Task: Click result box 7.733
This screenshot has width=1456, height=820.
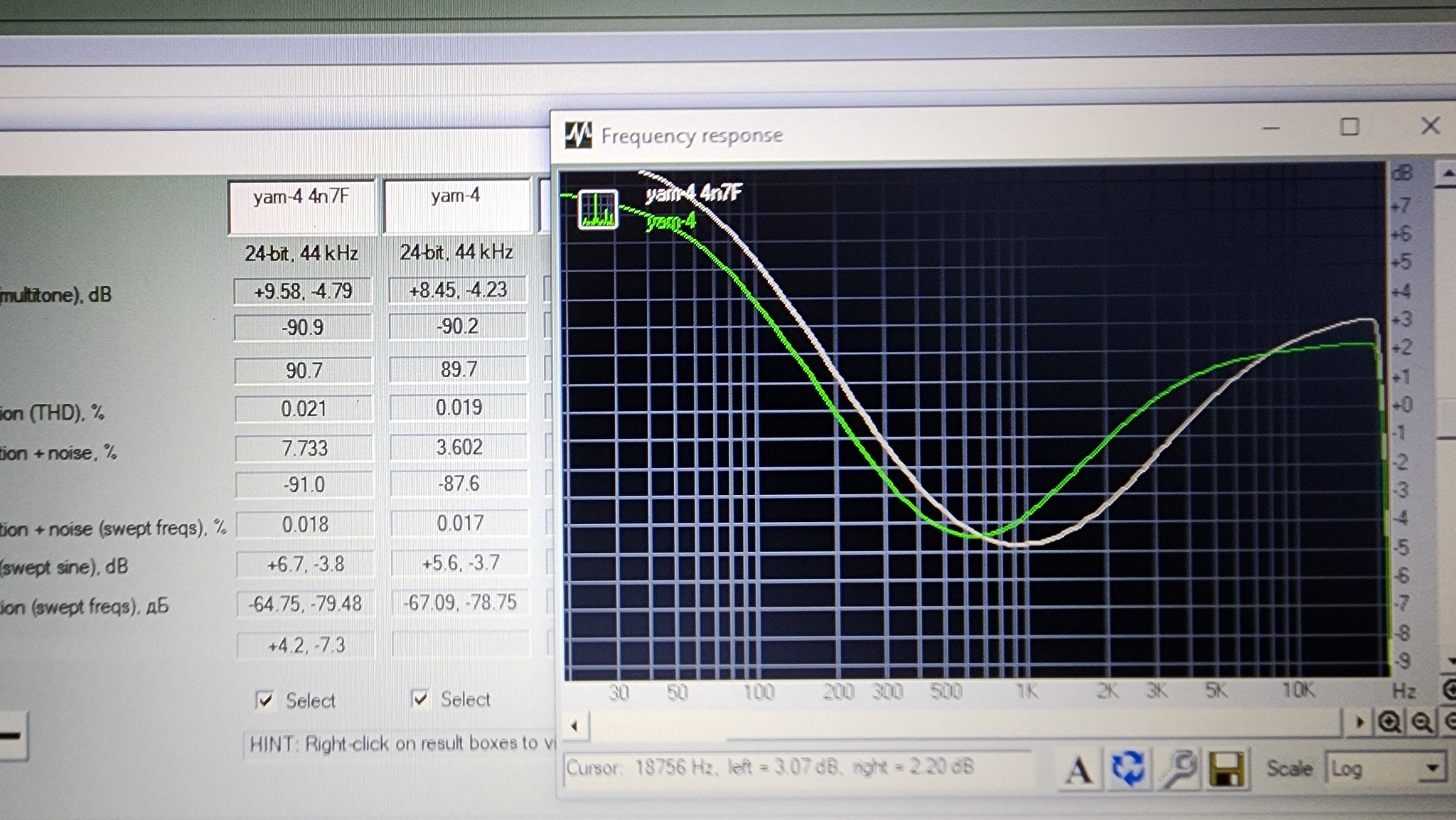Action: point(304,448)
